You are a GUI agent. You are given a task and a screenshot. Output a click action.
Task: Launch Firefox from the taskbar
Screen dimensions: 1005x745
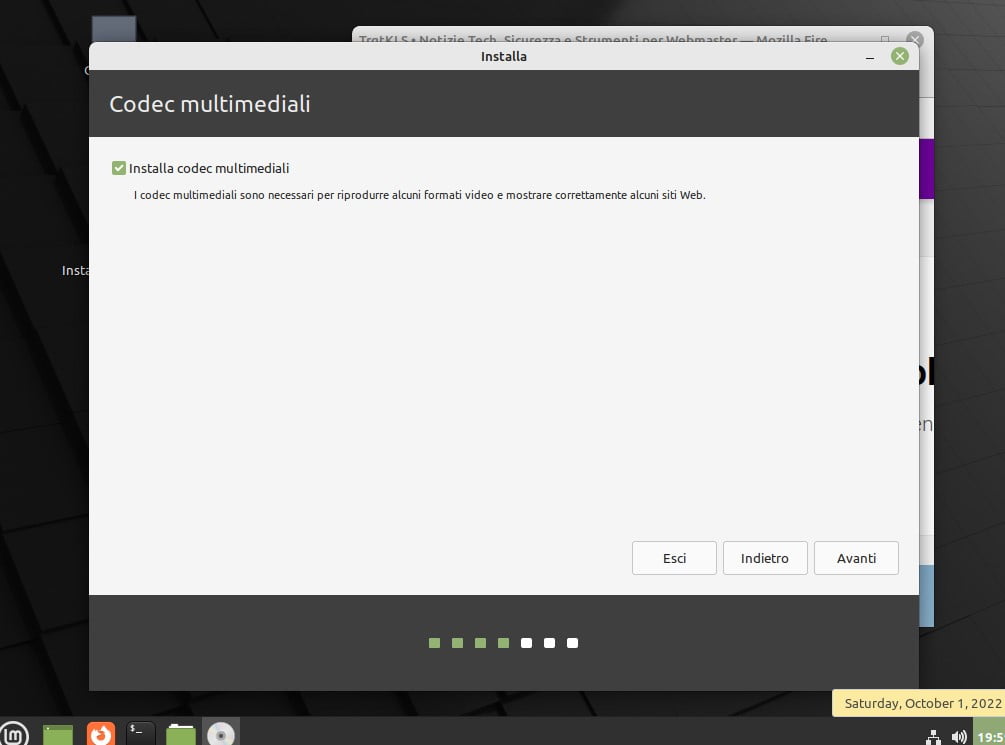coord(100,734)
